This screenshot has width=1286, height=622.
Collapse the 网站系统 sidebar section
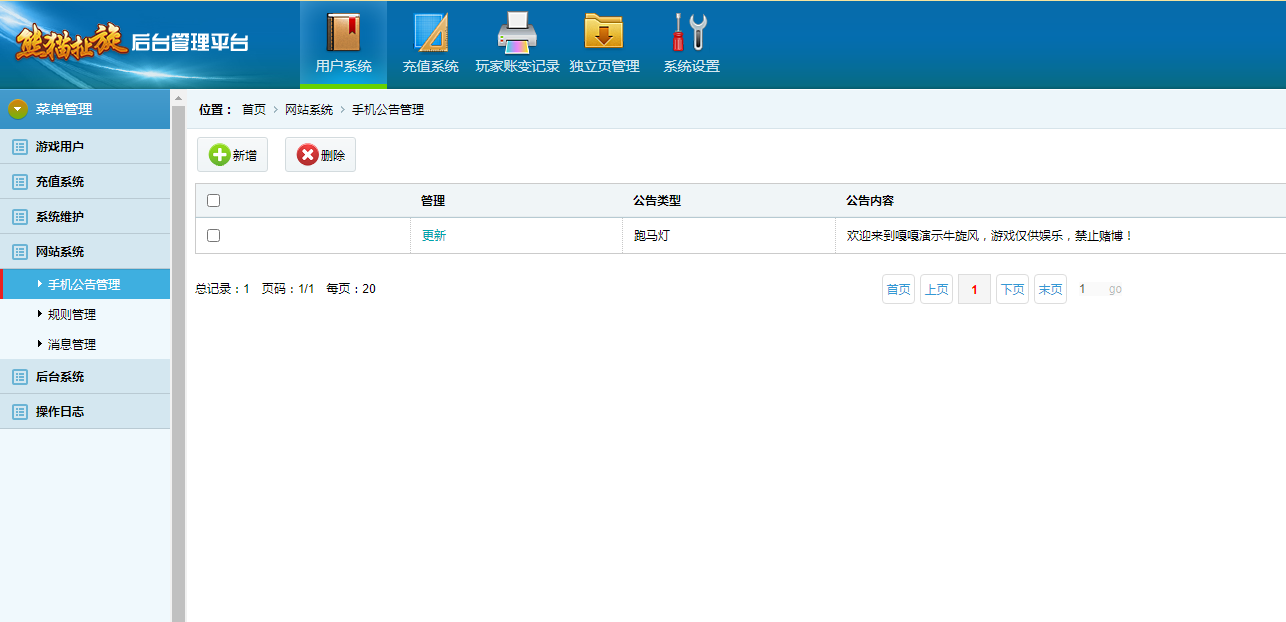[60, 252]
